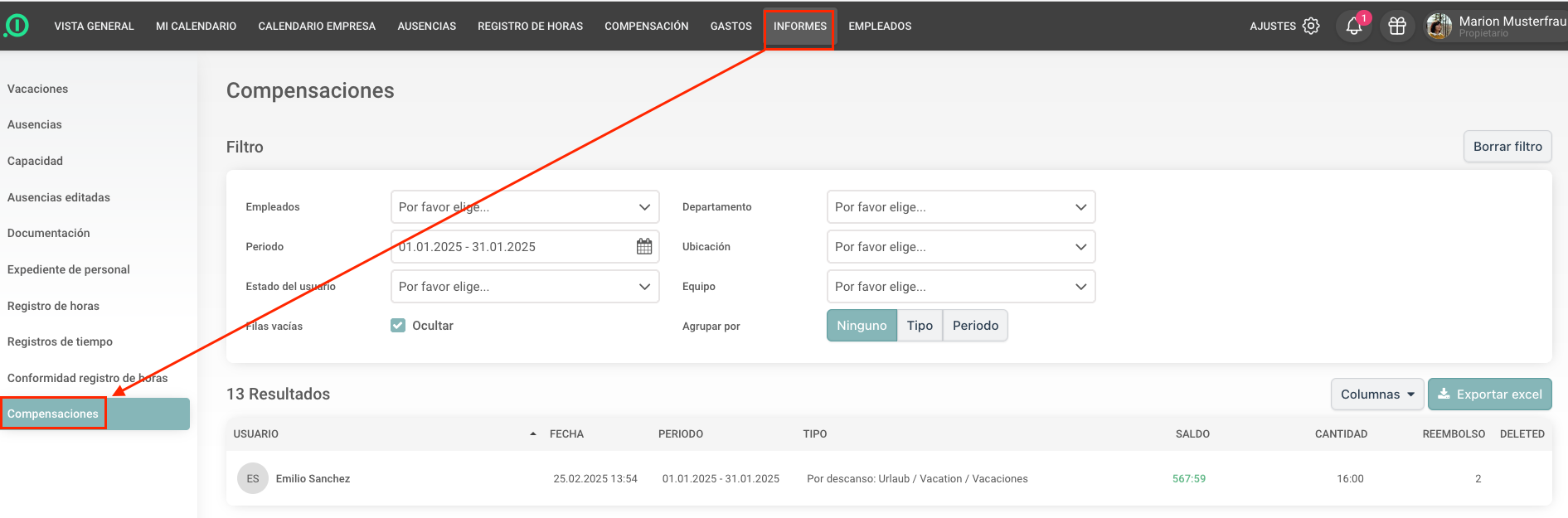This screenshot has width=1568, height=518.
Task: Select Ninguno grouping option
Action: 862,326
